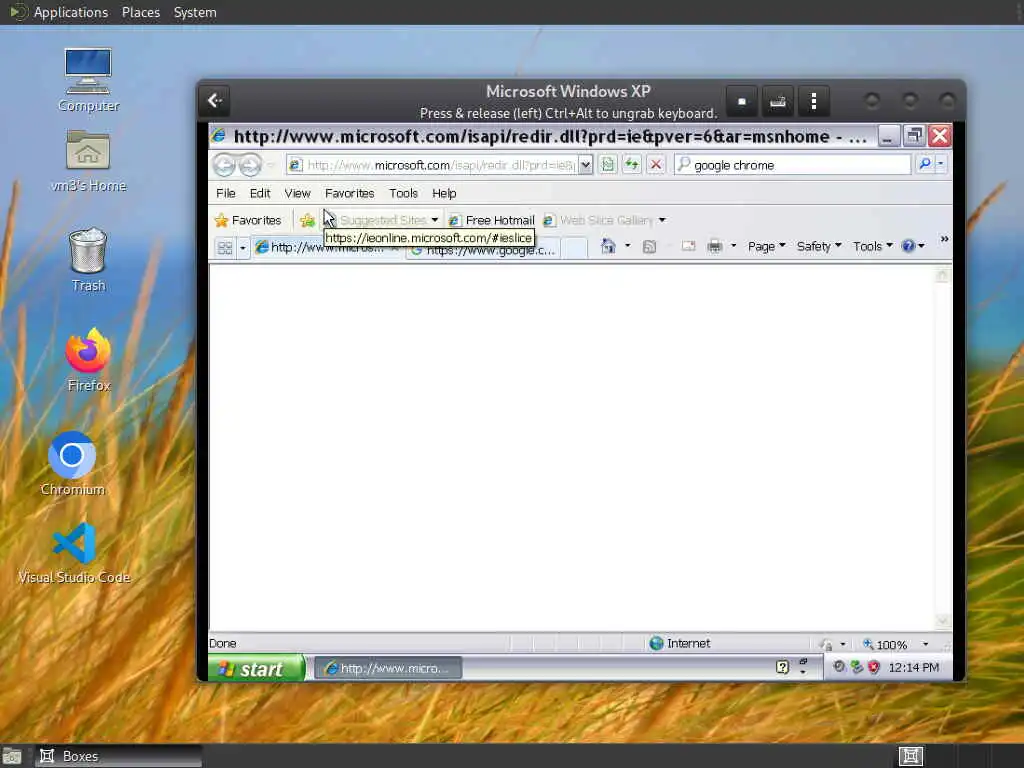Image resolution: width=1024 pixels, height=768 pixels.
Task: Open the Safety command dropdown
Action: point(819,246)
